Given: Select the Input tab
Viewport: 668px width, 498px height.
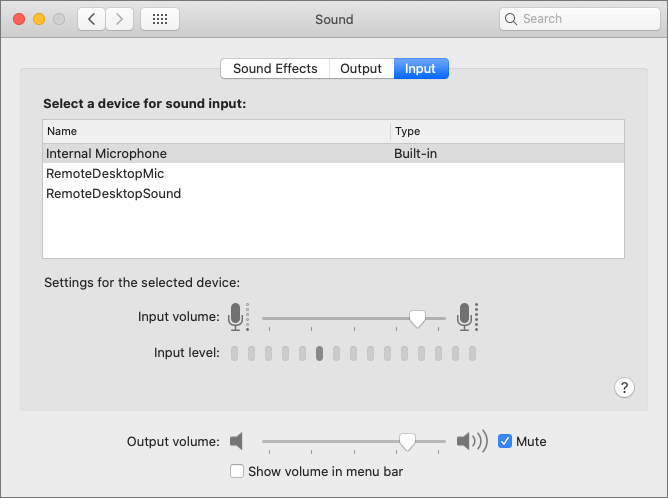Looking at the screenshot, I should [x=420, y=68].
